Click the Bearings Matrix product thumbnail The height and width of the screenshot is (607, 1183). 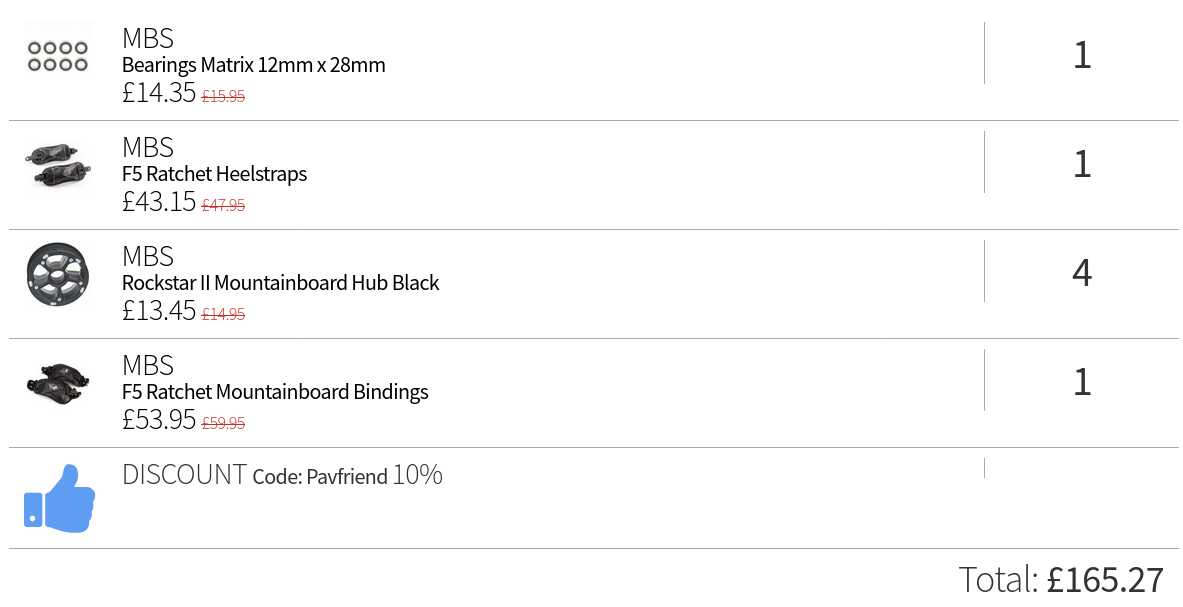pos(58,57)
